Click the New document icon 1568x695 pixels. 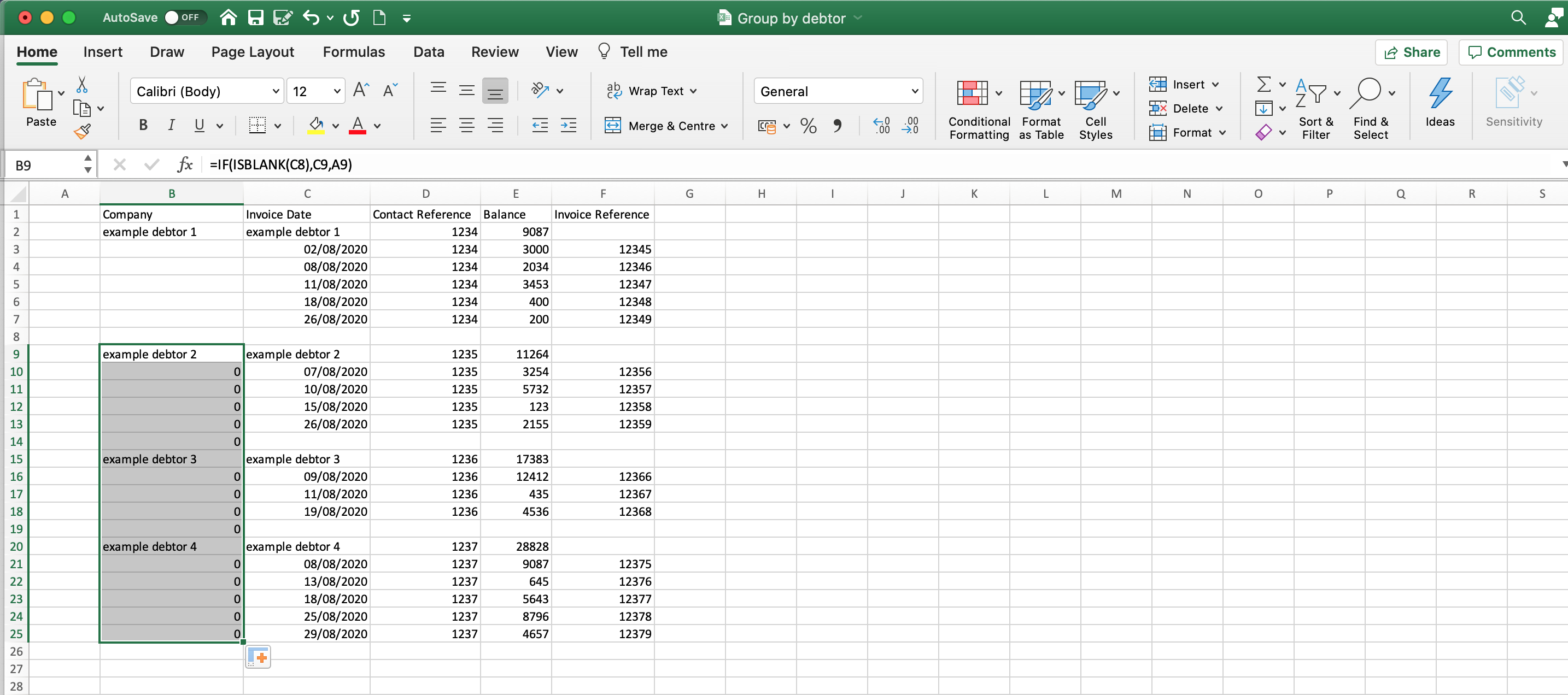pyautogui.click(x=379, y=17)
